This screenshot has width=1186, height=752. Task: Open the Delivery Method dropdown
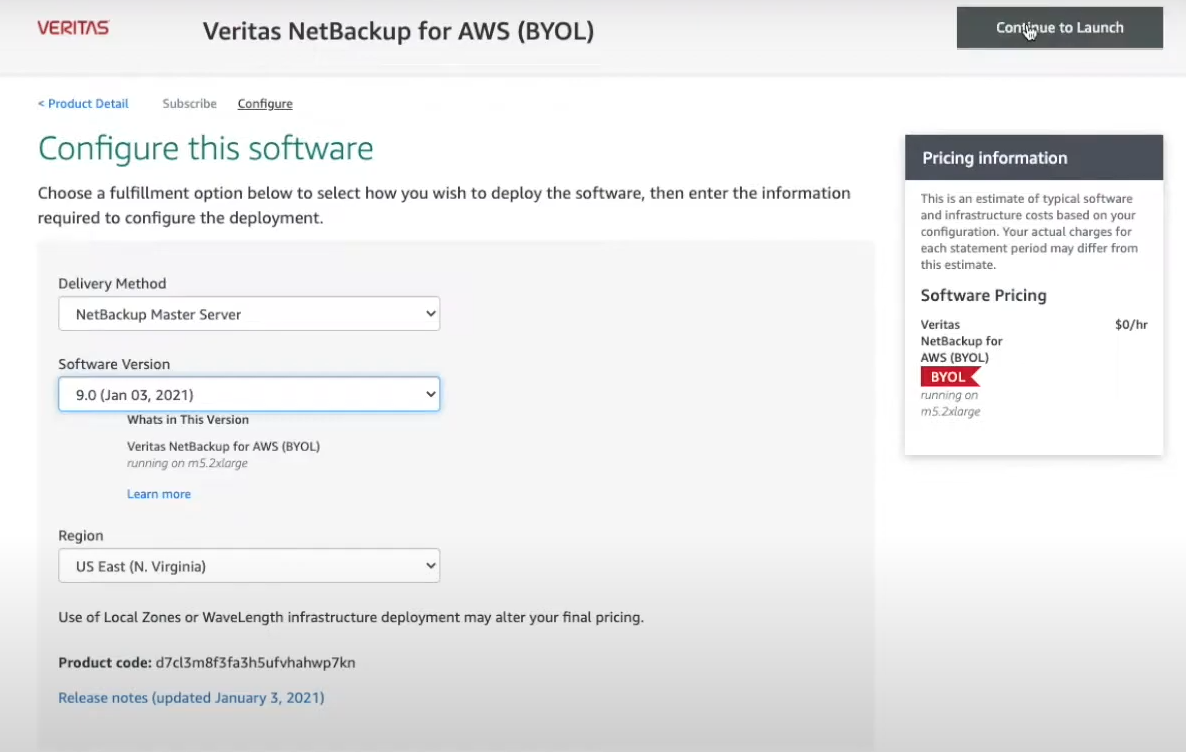point(249,314)
